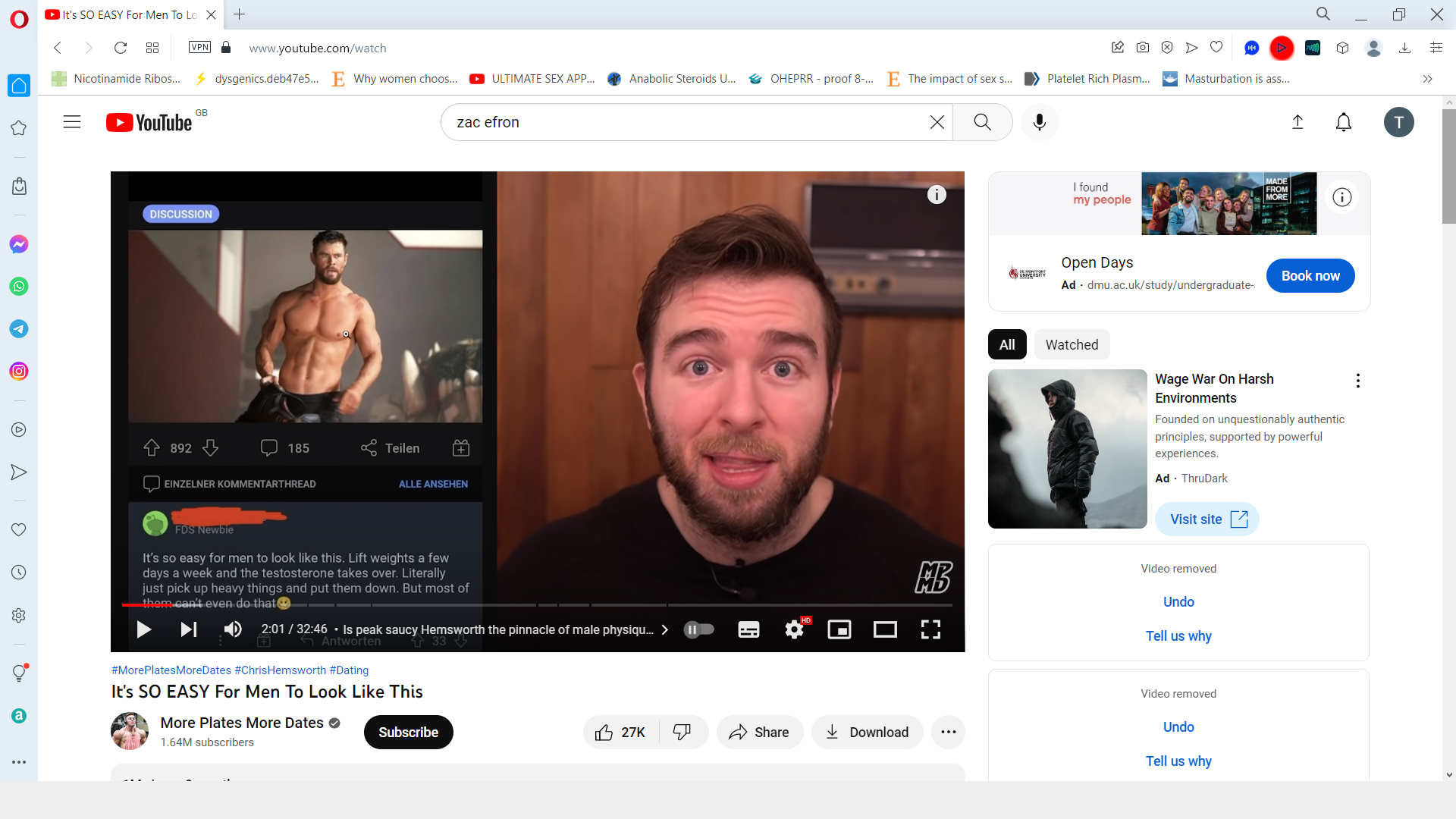Toggle the autoplay switch
Screen dimensions: 1456x819
(699, 629)
